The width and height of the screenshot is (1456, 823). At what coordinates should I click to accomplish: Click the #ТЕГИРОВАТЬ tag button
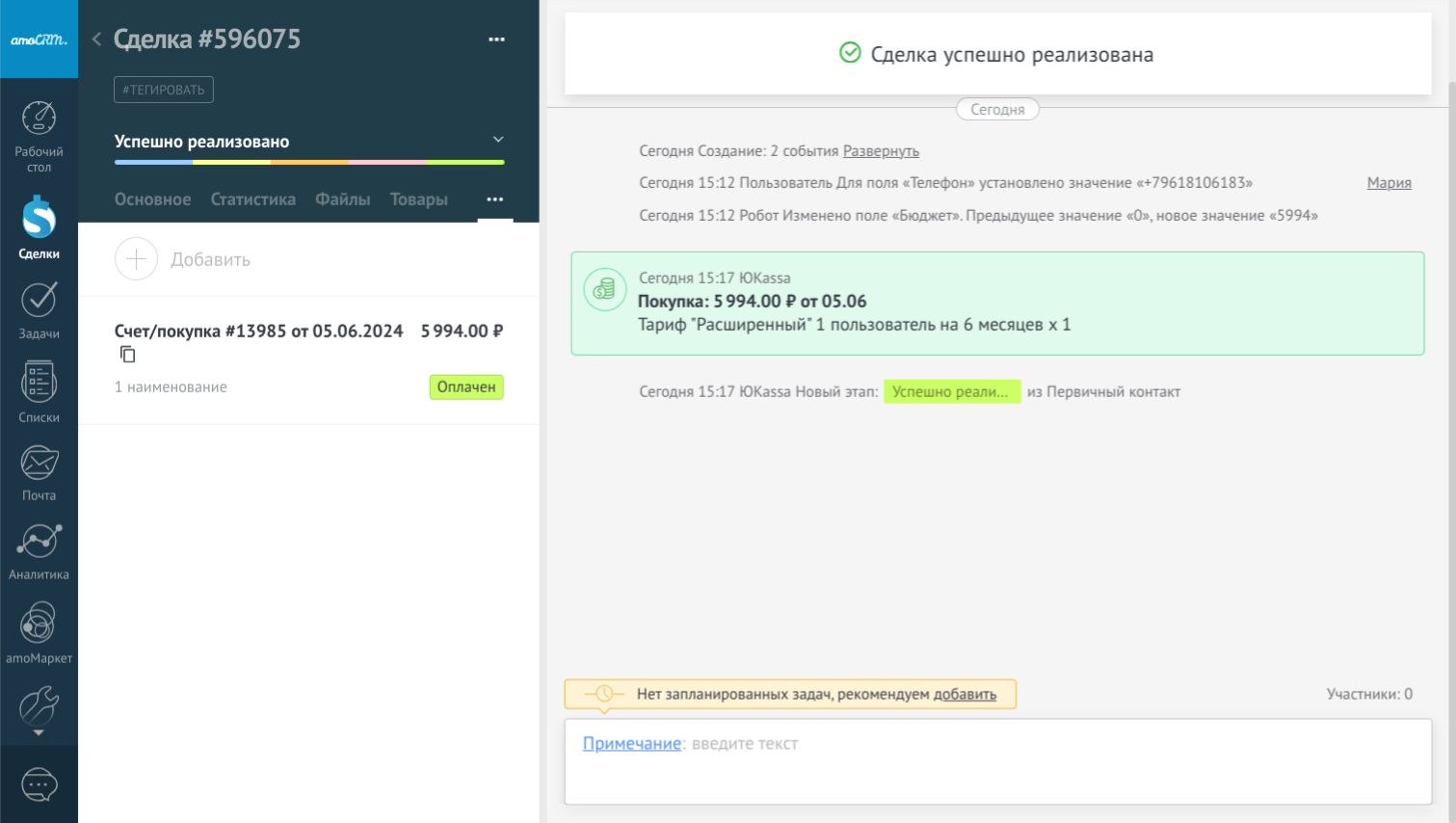(164, 90)
